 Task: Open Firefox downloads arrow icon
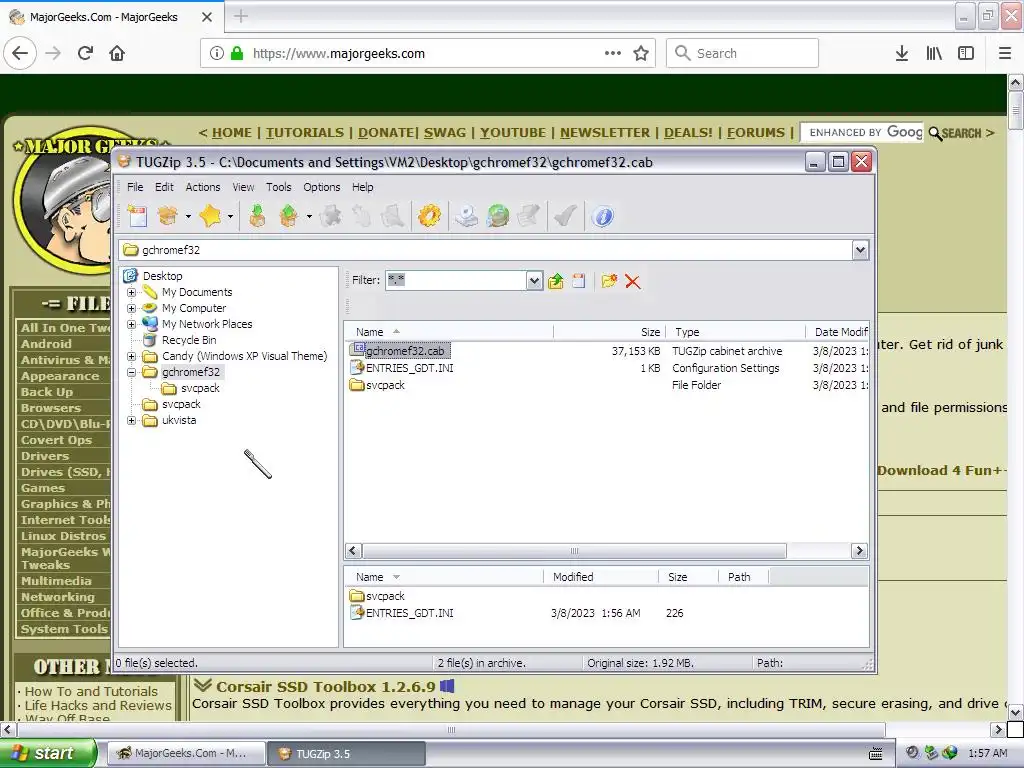(x=902, y=54)
